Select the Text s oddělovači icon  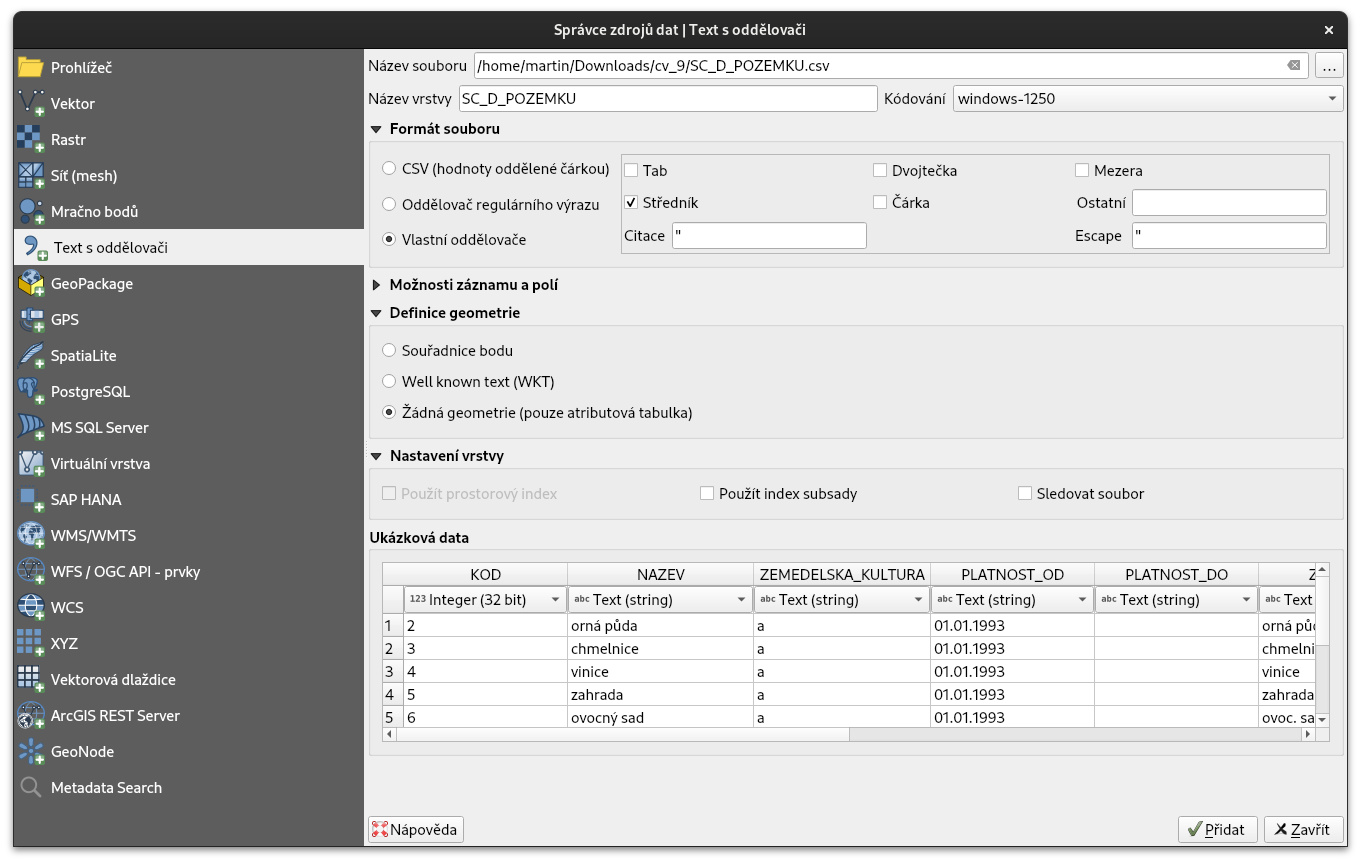coord(35,248)
